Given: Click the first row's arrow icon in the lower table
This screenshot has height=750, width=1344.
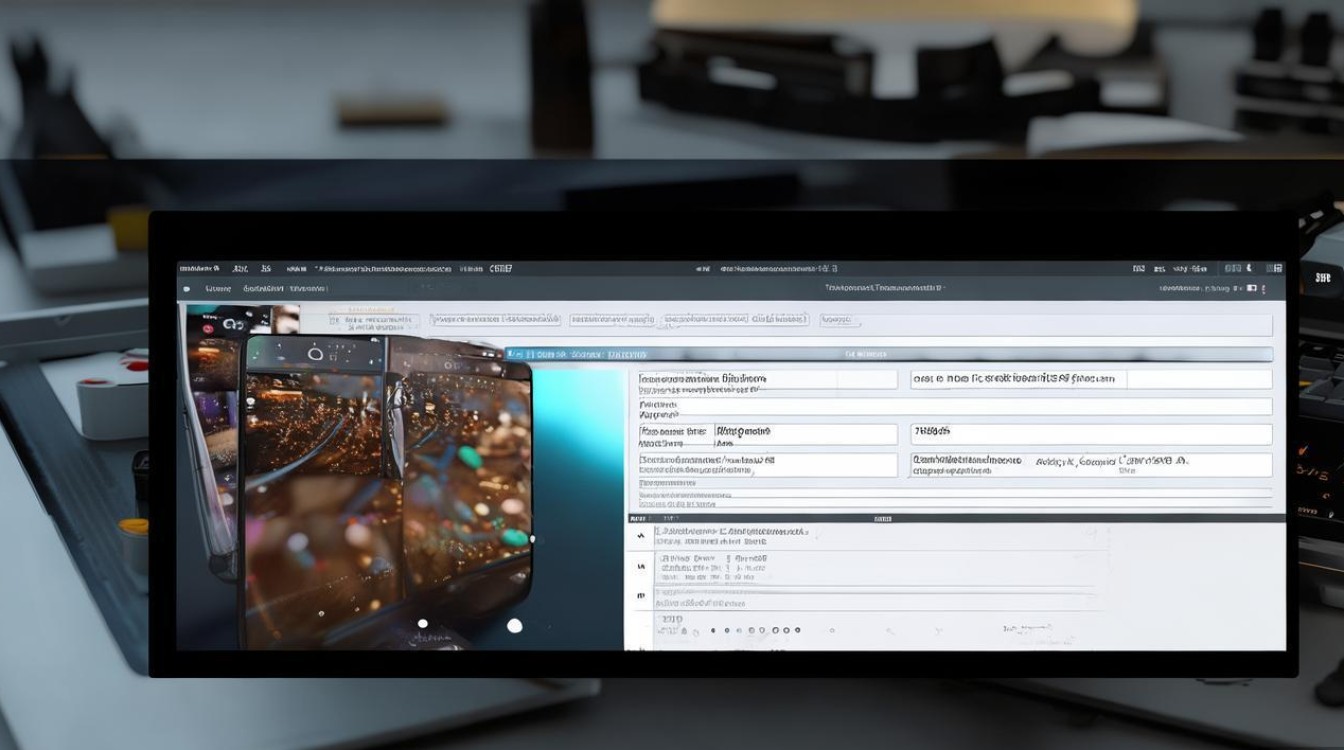Looking at the screenshot, I should (640, 537).
